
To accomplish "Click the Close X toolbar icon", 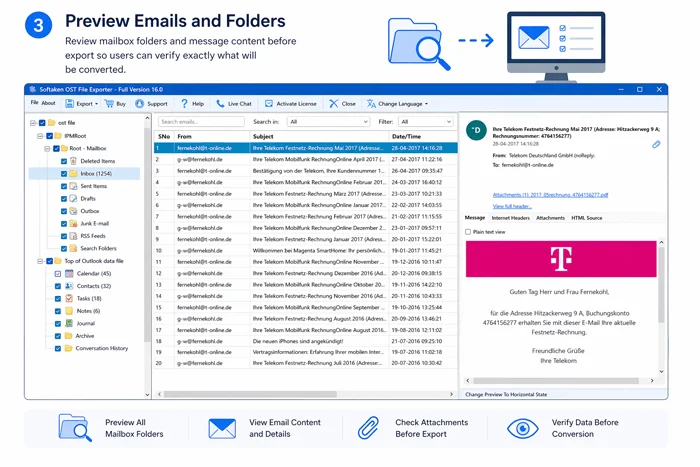I will [333, 104].
